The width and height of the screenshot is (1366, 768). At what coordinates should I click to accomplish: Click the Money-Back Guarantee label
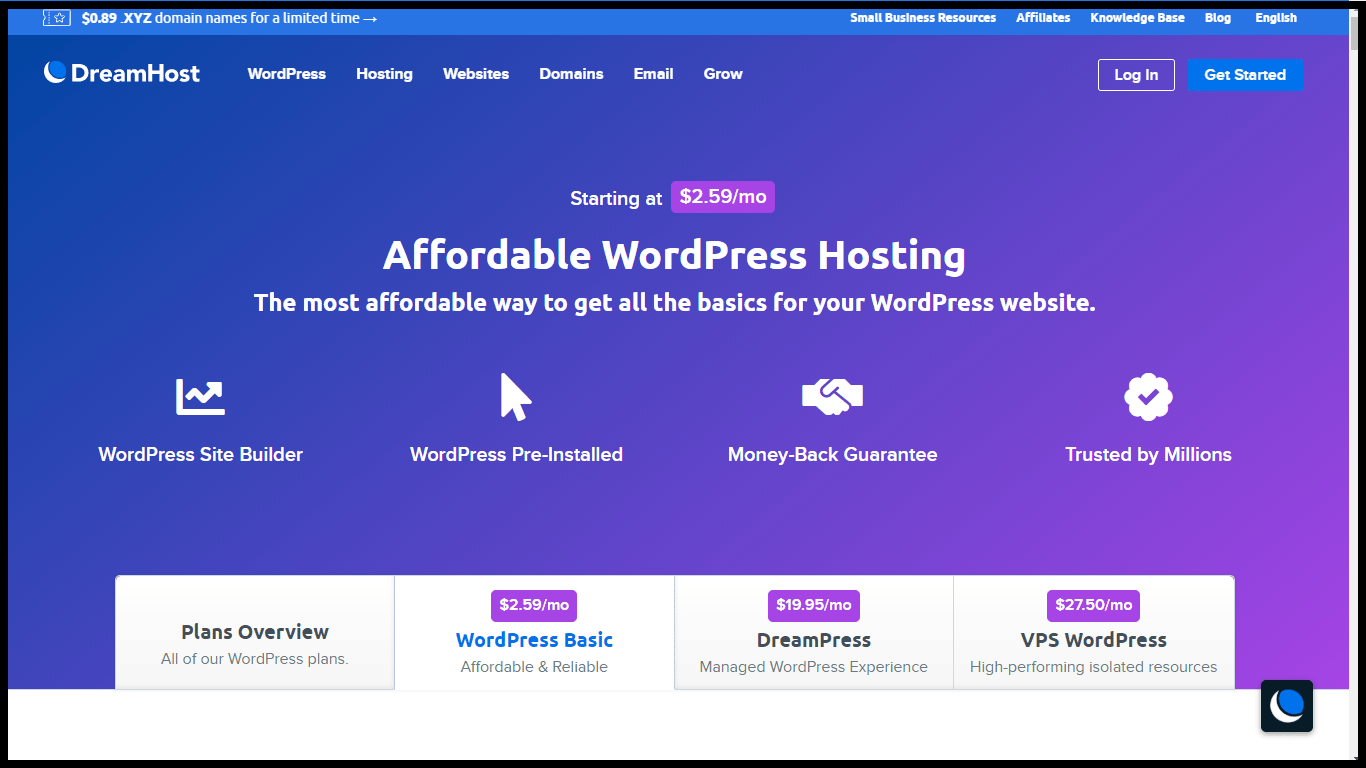click(832, 455)
